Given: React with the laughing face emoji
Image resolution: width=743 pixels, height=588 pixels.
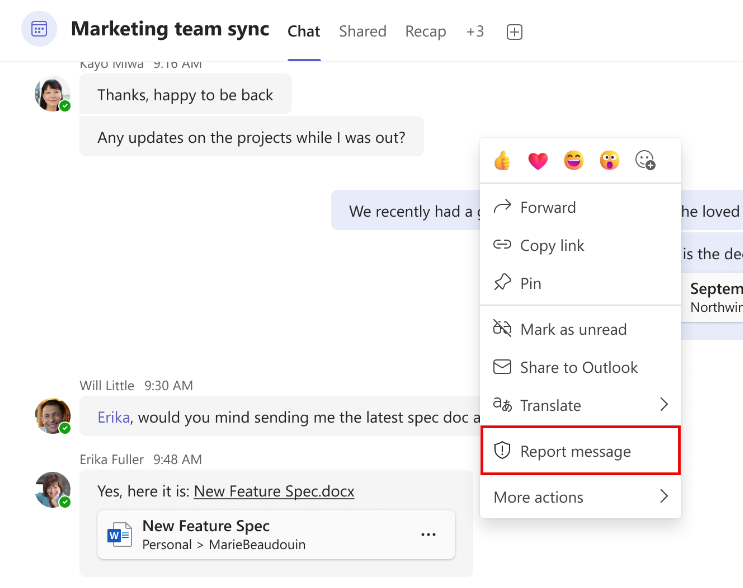Looking at the screenshot, I should tap(573, 160).
